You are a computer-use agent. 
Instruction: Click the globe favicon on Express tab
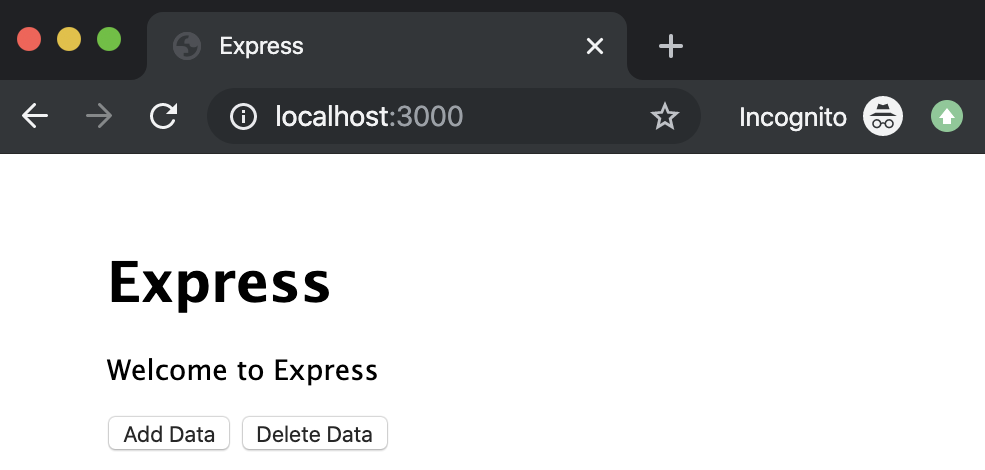(187, 46)
